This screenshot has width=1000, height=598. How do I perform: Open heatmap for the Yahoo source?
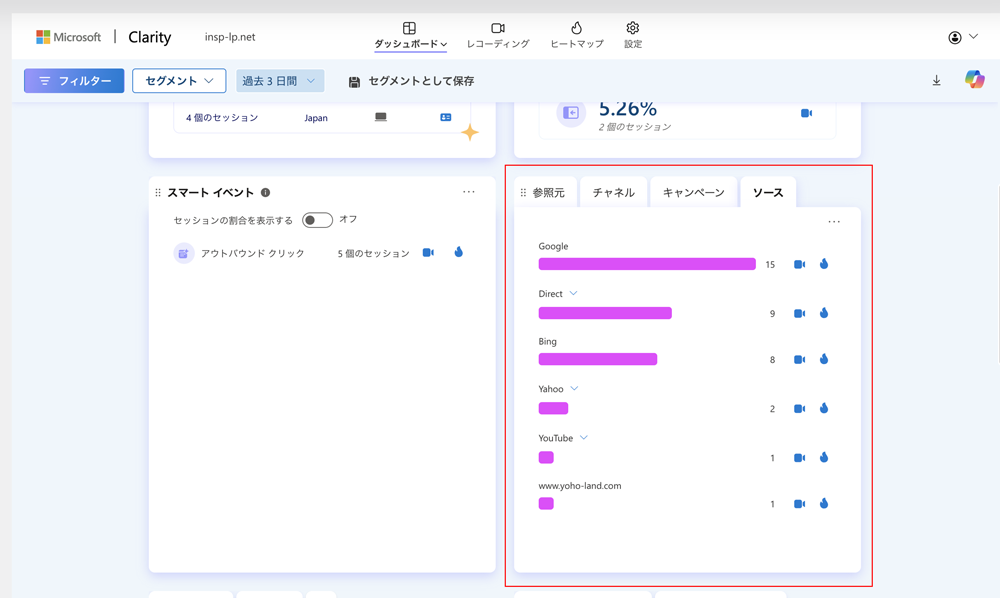[x=824, y=408]
